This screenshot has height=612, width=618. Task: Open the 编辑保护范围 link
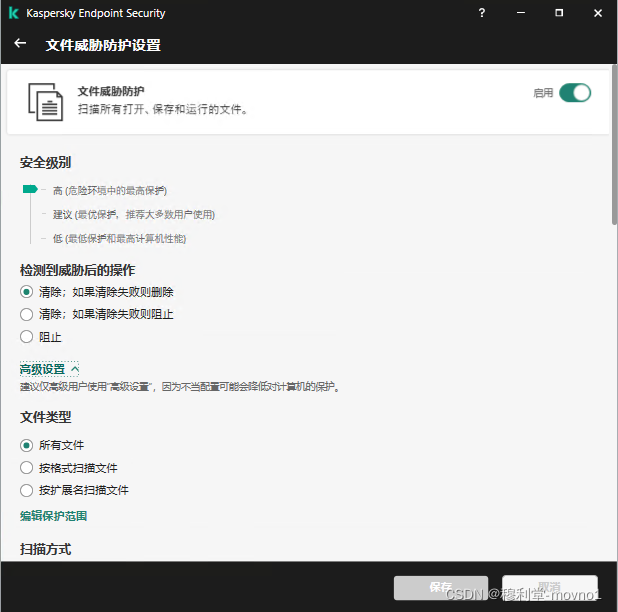coord(53,516)
